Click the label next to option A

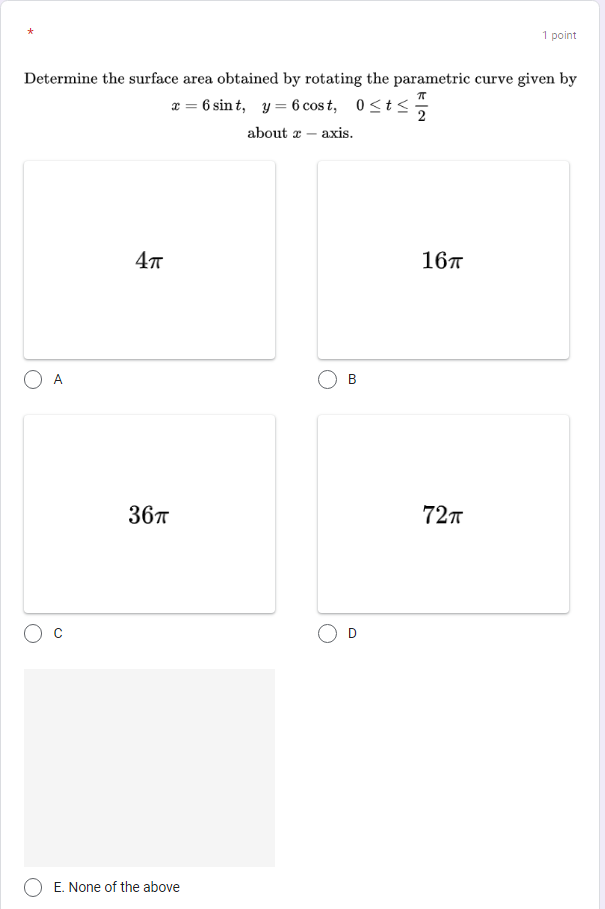point(58,379)
